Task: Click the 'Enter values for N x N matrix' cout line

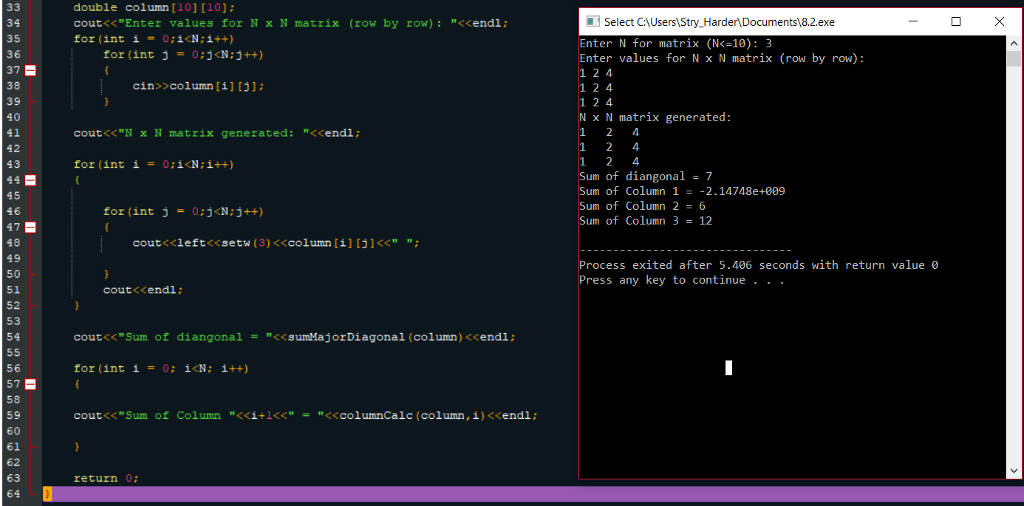Action: click(x=291, y=24)
